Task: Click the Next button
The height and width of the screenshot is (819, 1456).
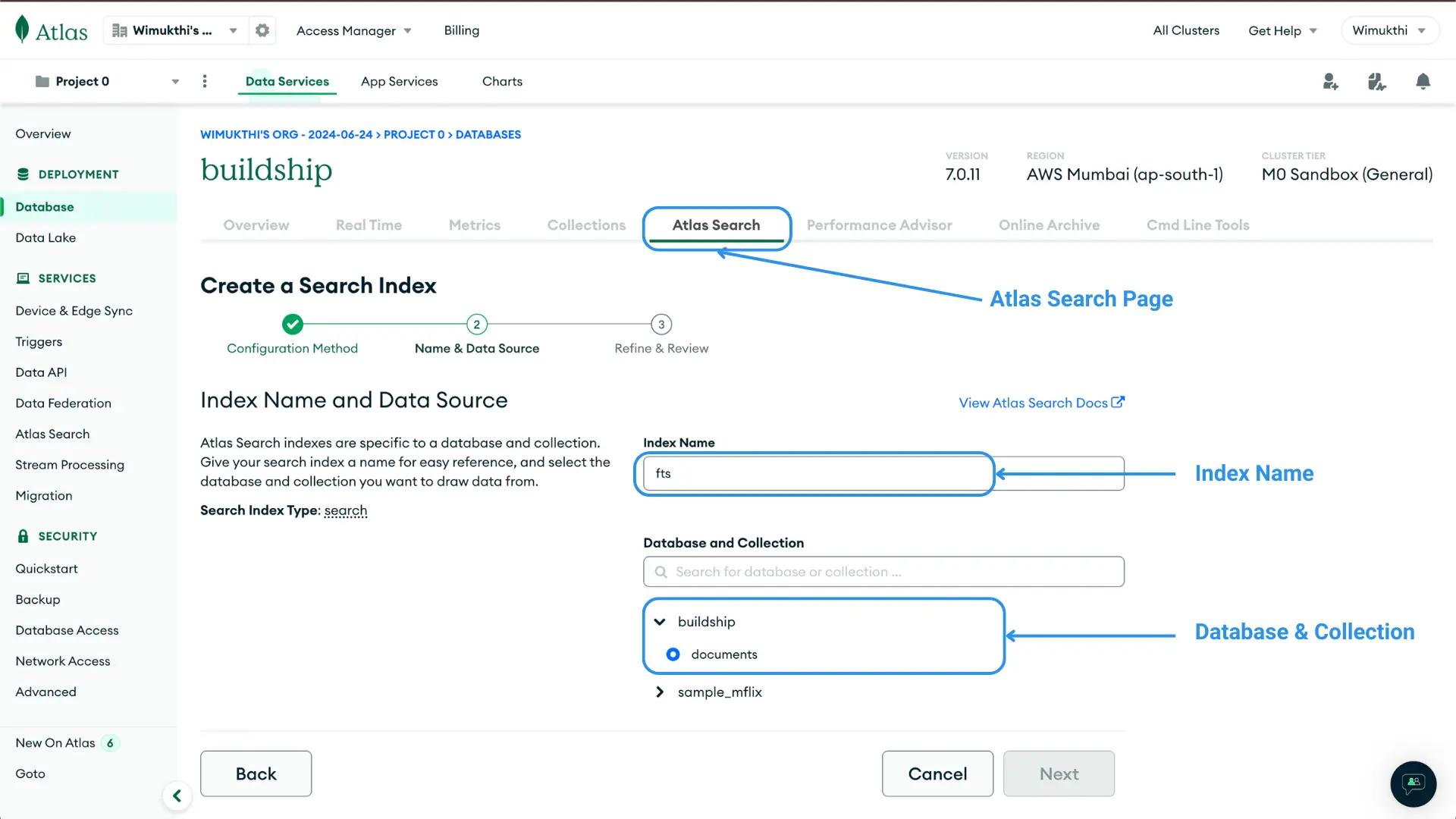Action: pos(1058,773)
